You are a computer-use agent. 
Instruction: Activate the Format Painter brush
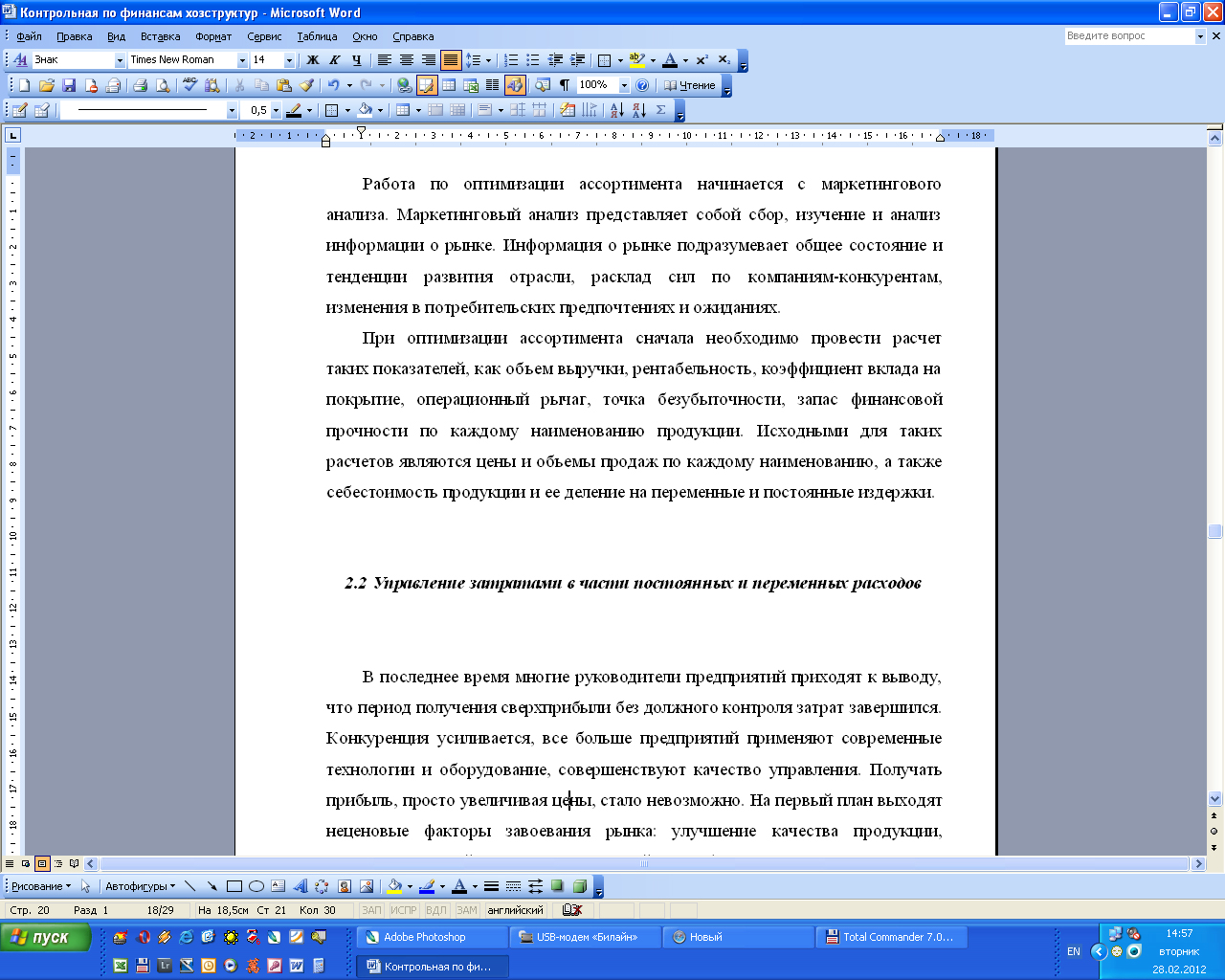(x=306, y=85)
